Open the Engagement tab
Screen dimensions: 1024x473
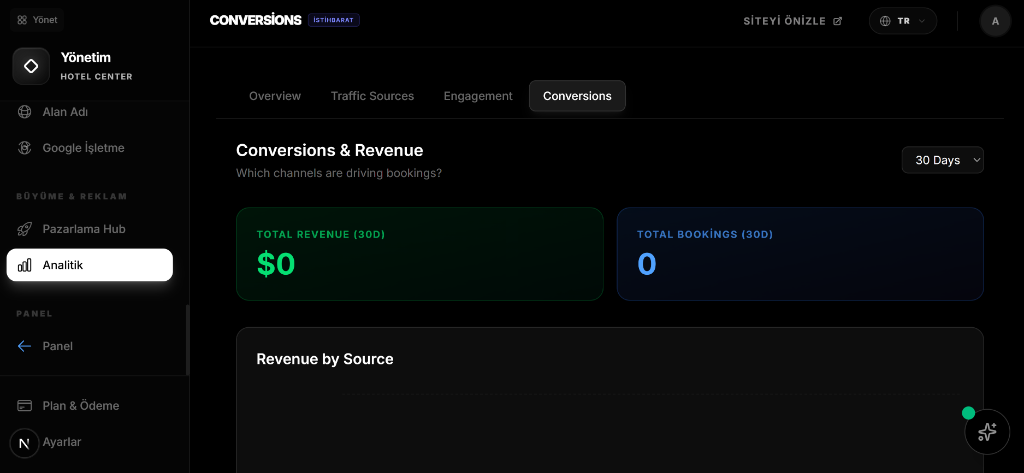click(478, 96)
